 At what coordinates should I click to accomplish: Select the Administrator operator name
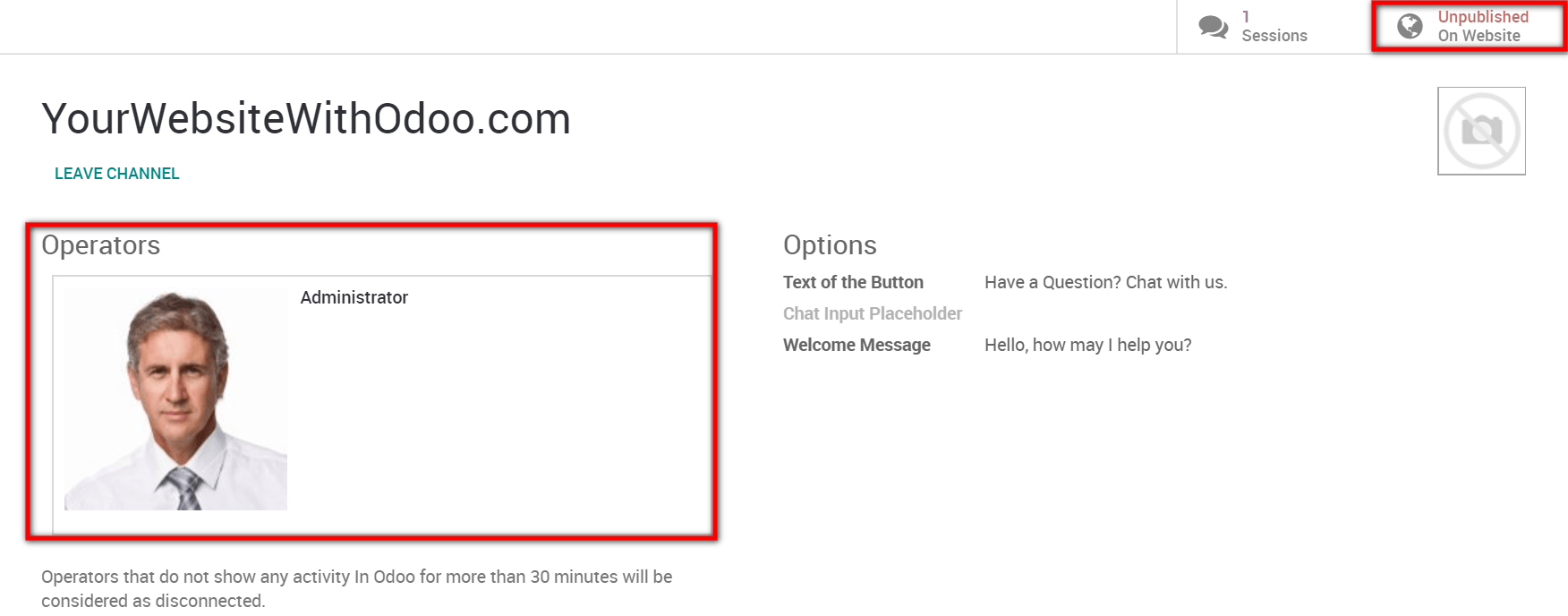(x=354, y=297)
